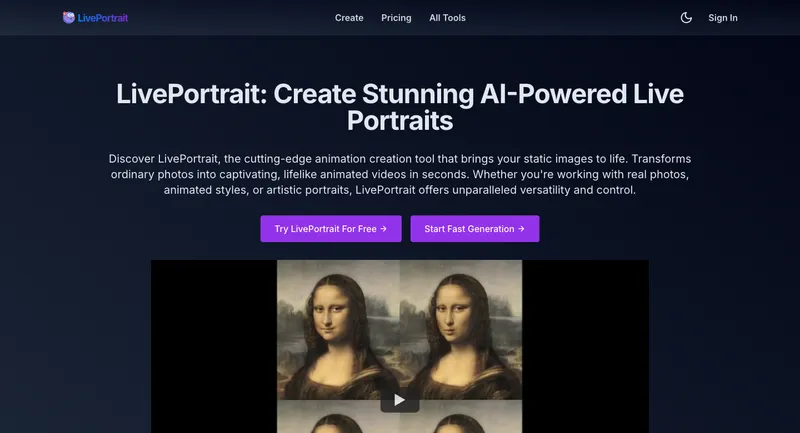Toggle dark mode with moon icon
Screen dimensions: 800x433
coord(686,18)
